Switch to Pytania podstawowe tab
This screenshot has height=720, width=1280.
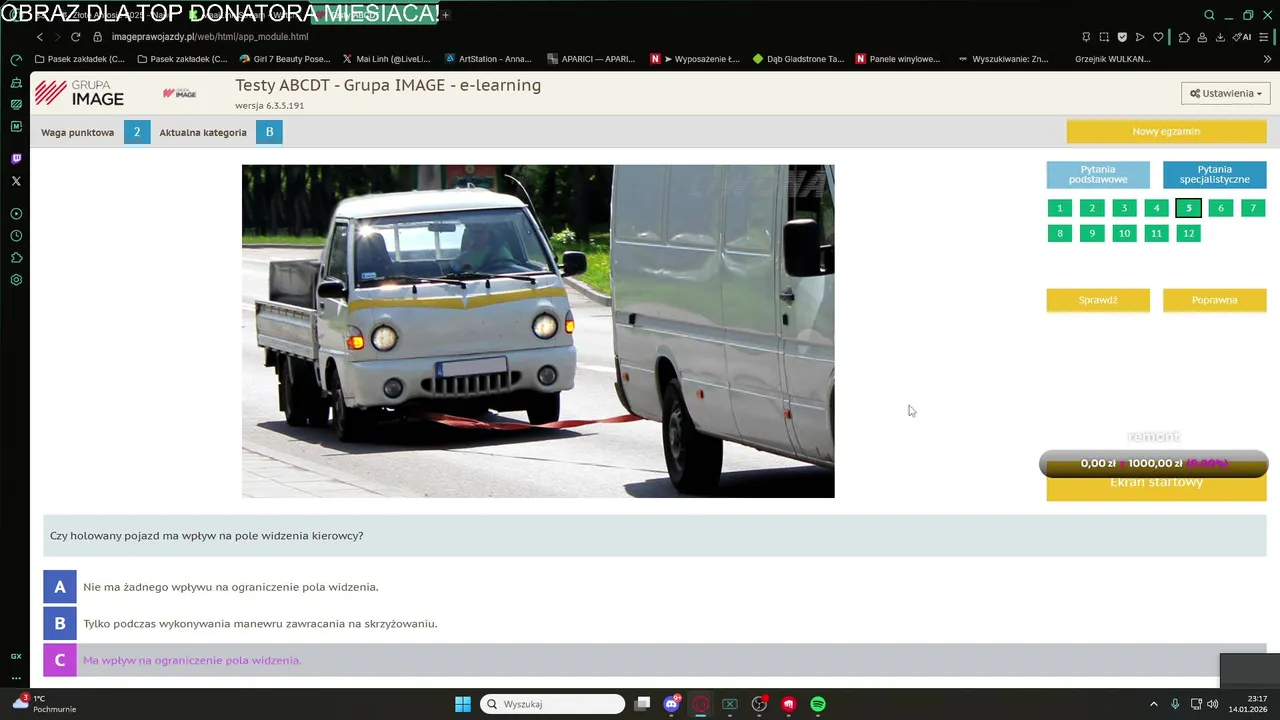1098,175
